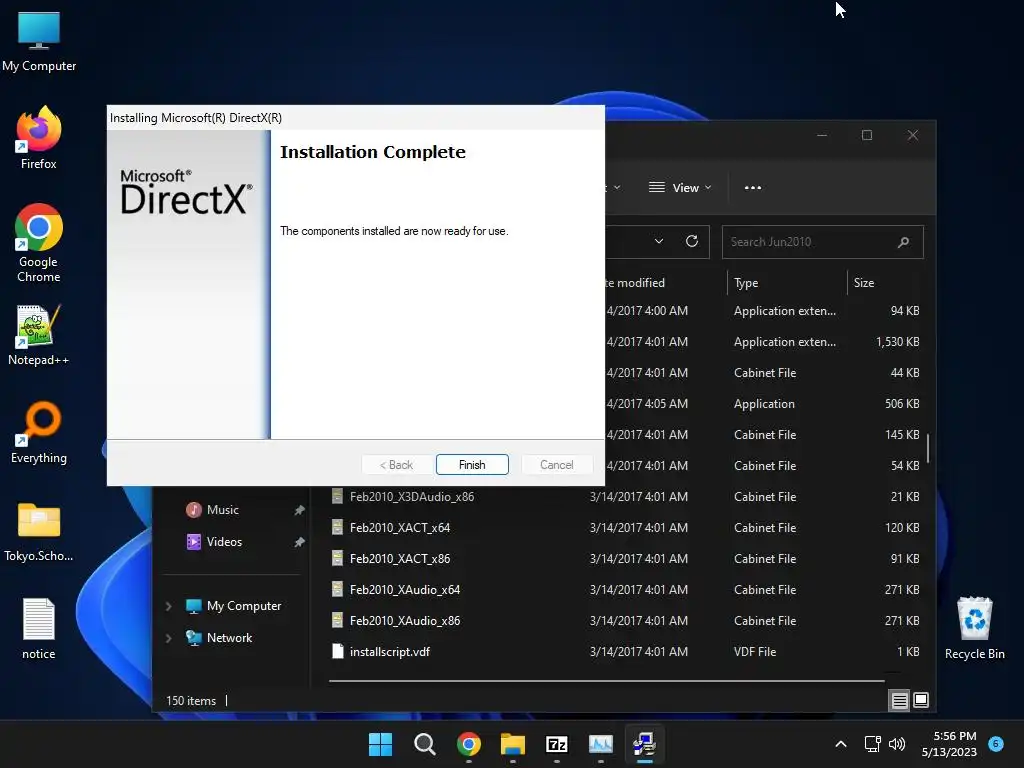Show hidden system tray icons
The image size is (1024, 768).
pos(841,744)
